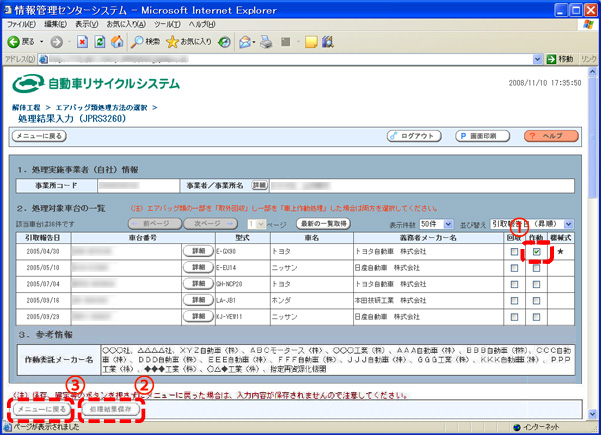The height and width of the screenshot is (435, 601).
Task: Open Favorites (お気に入り) star button
Action: [189, 42]
